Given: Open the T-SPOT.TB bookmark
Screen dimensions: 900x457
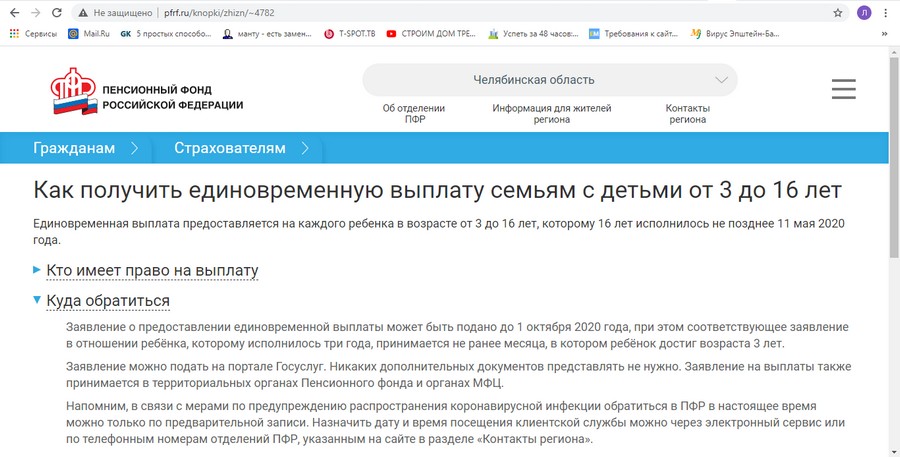Looking at the screenshot, I should pos(350,33).
